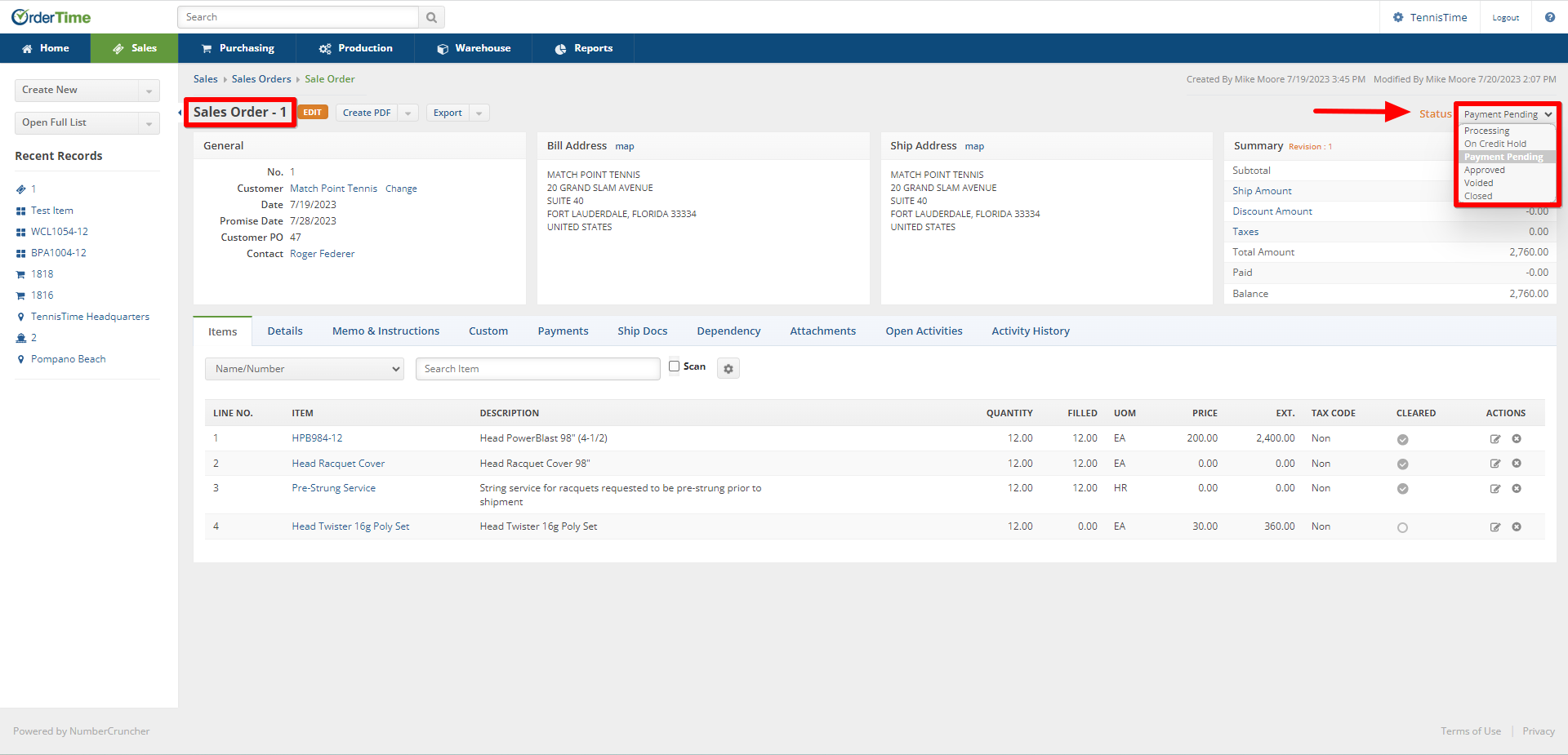This screenshot has width=1568, height=755.
Task: Collapse the left sidebar arrow
Action: (x=180, y=113)
